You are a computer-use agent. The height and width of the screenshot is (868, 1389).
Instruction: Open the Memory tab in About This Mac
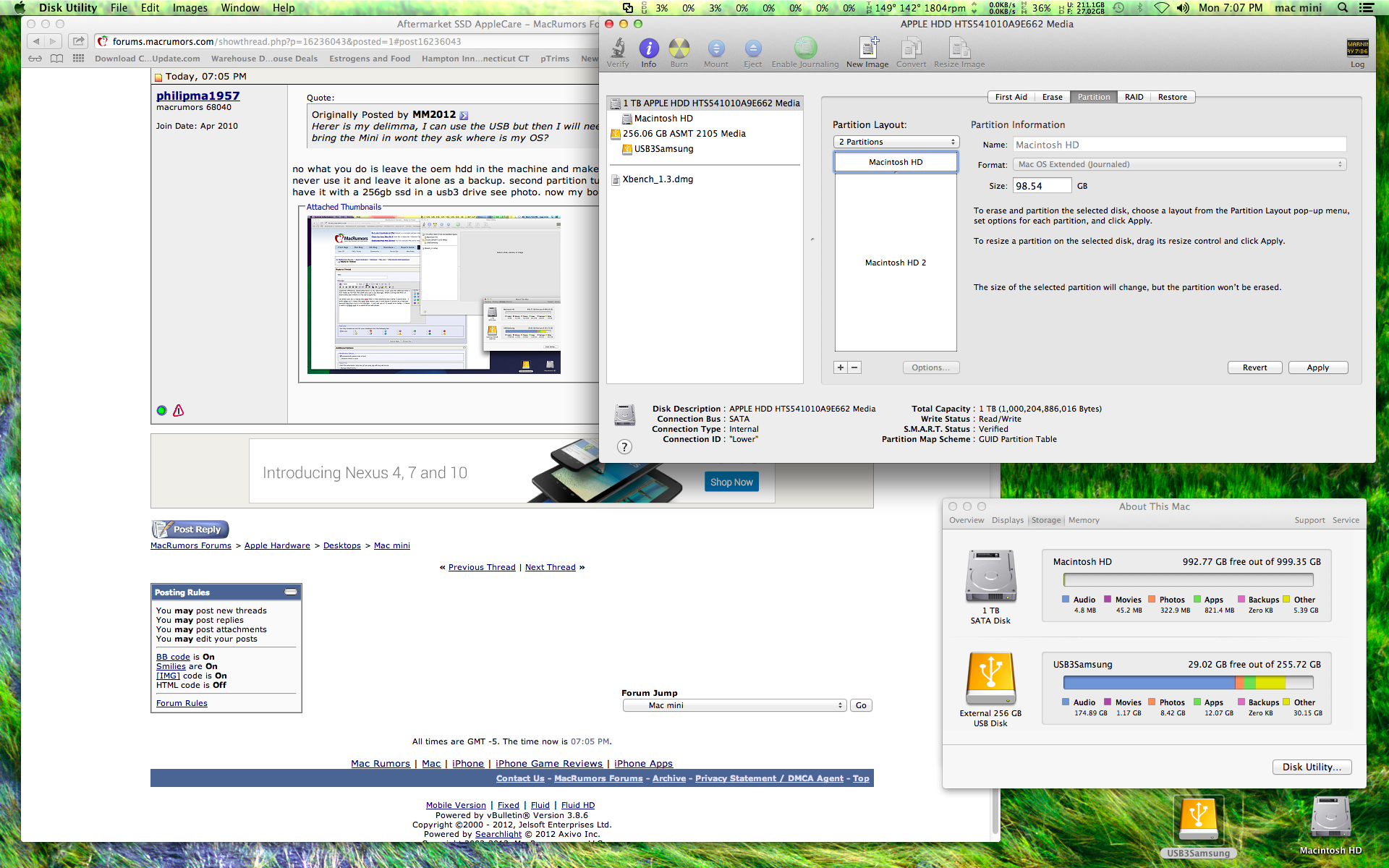[x=1084, y=520]
